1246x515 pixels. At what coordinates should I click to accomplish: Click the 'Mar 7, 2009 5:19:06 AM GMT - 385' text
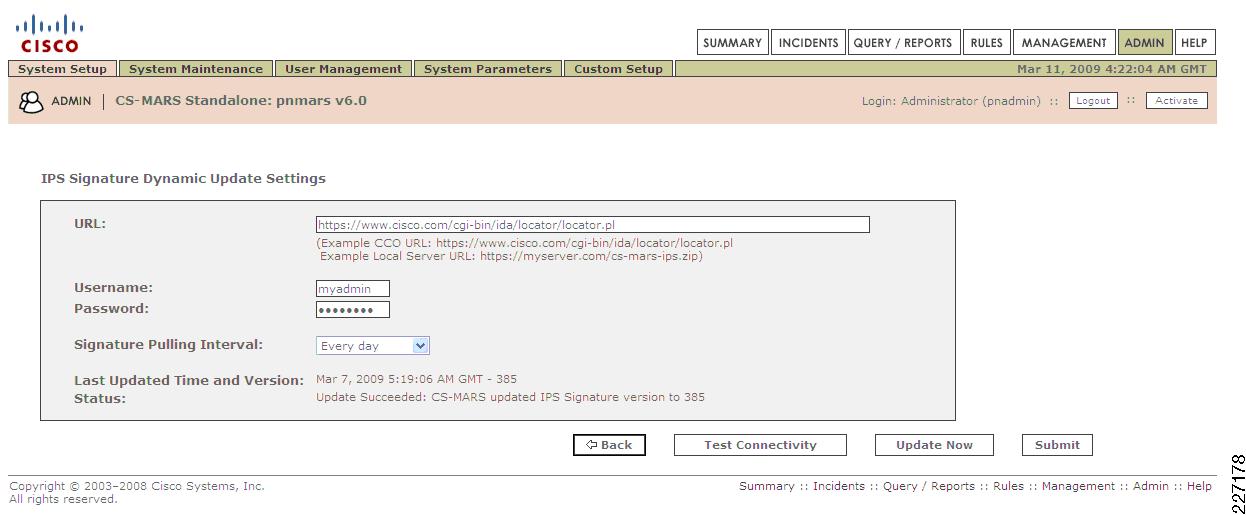[x=416, y=379]
